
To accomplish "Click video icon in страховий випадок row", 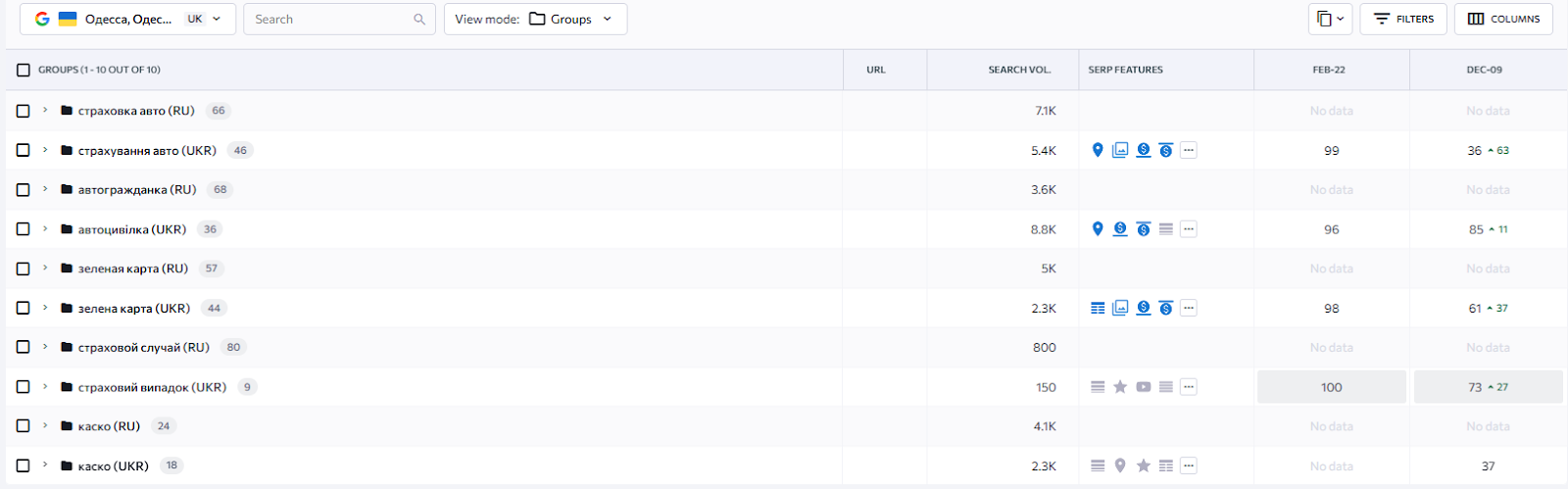I will pyautogui.click(x=1143, y=387).
